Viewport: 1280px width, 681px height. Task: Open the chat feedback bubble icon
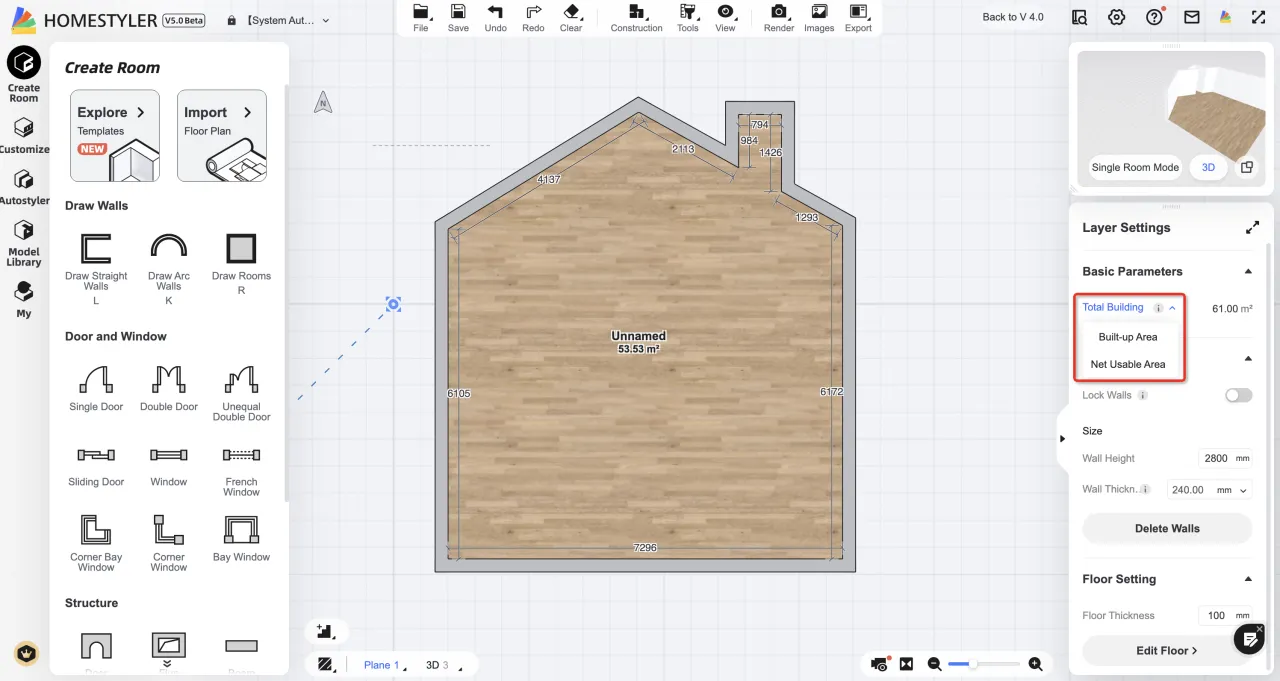[1249, 639]
